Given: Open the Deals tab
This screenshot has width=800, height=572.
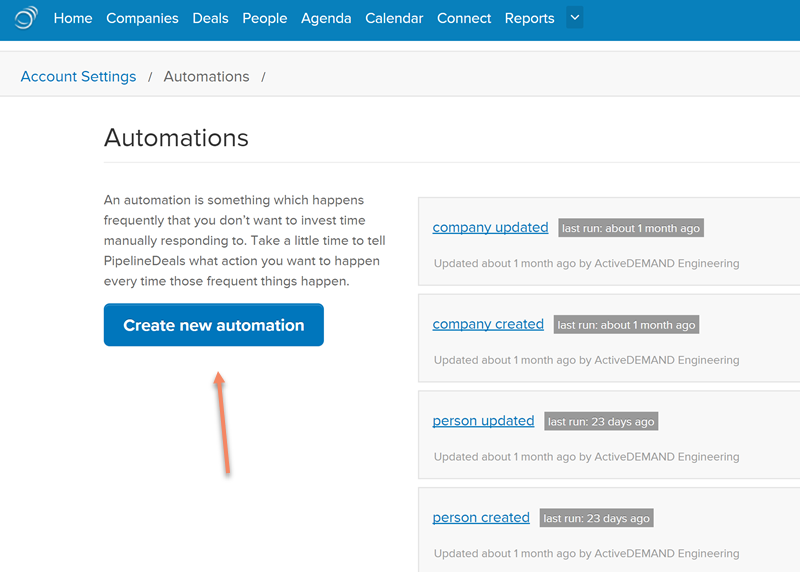Looking at the screenshot, I should (210, 18).
